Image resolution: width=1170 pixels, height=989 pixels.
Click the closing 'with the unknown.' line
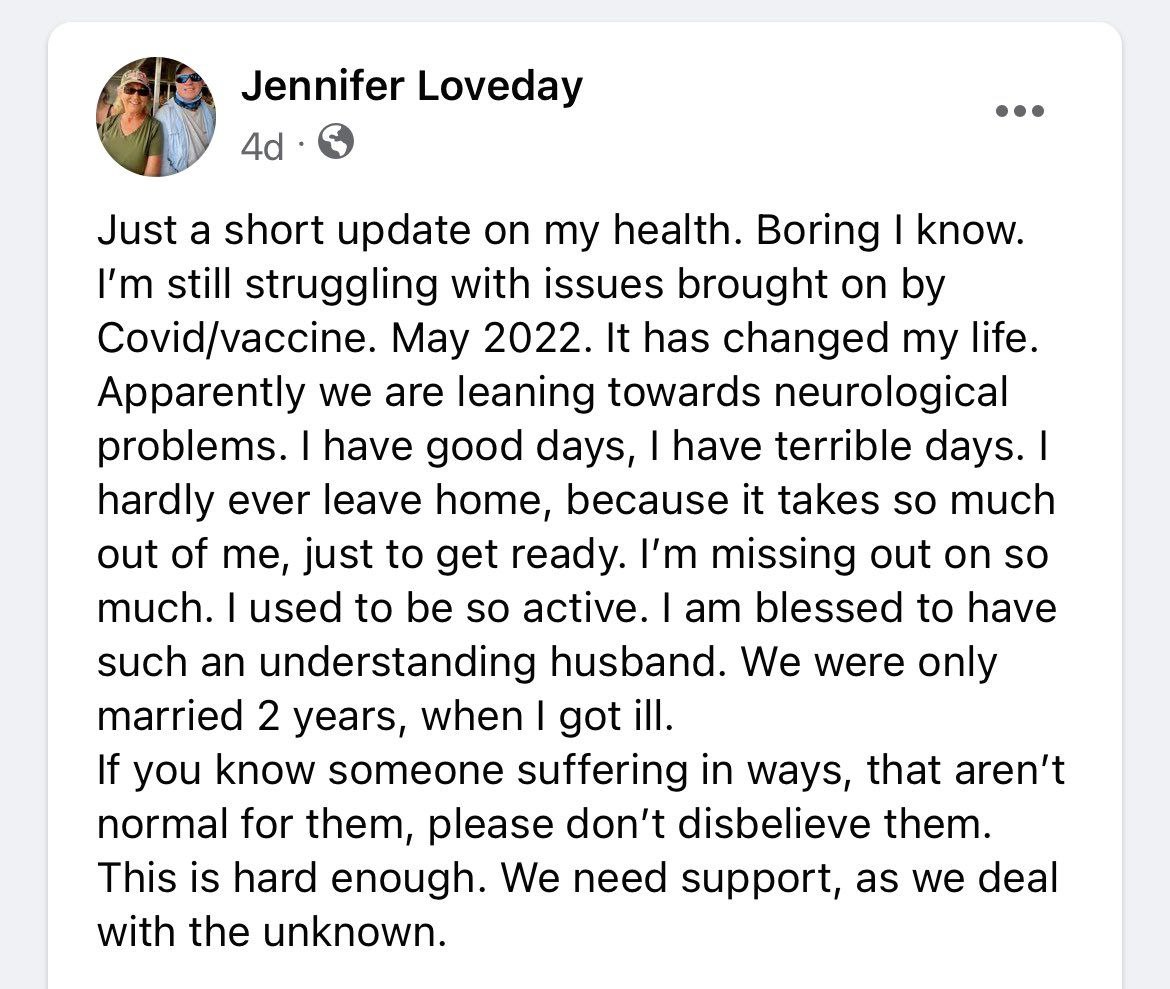[270, 933]
